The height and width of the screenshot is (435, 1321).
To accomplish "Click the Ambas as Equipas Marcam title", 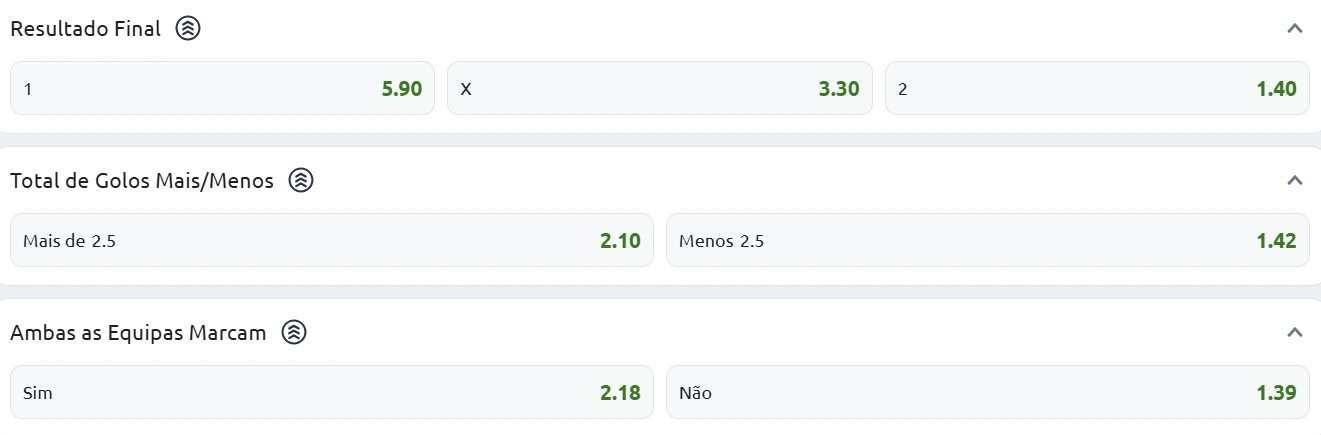I will [x=138, y=333].
